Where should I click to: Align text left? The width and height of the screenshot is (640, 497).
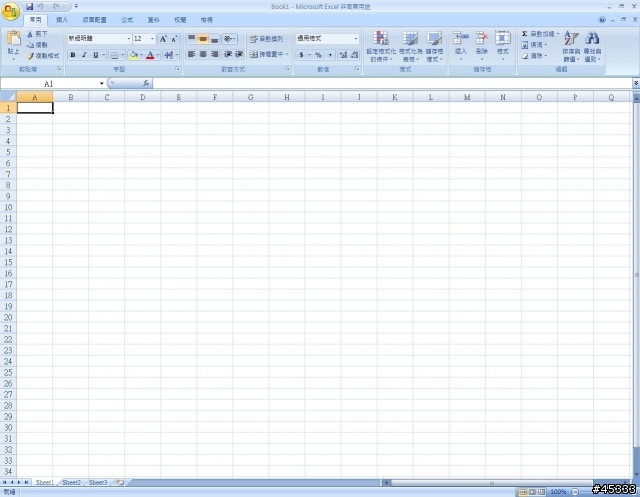[x=191, y=54]
